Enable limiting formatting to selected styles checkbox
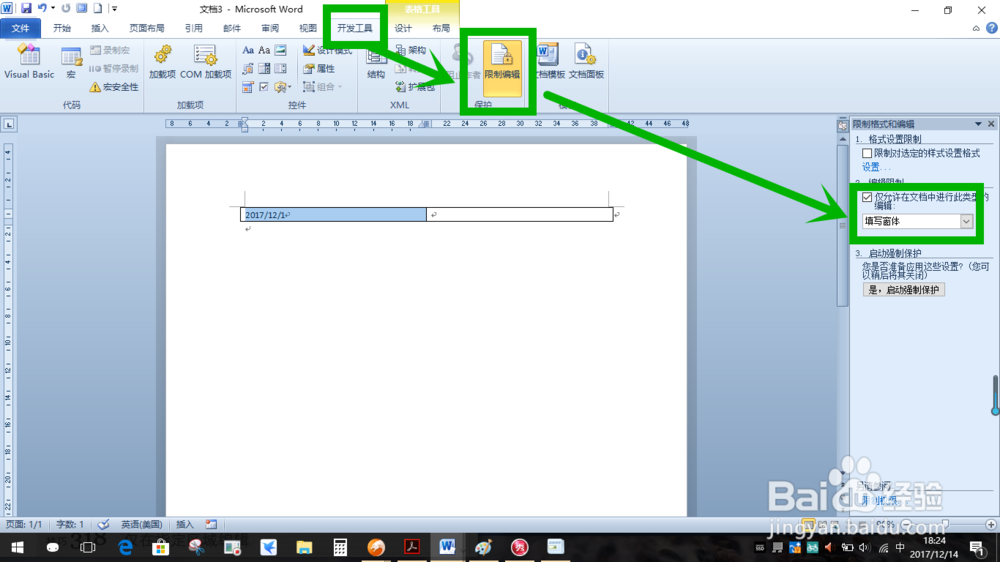The image size is (1000, 562). 867,153
